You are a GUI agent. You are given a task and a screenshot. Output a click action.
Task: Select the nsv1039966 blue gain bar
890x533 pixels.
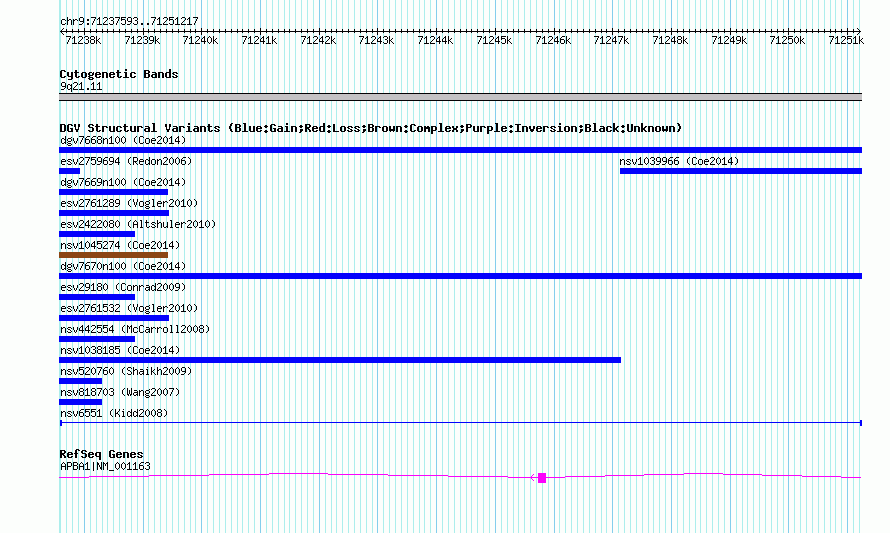tap(741, 171)
